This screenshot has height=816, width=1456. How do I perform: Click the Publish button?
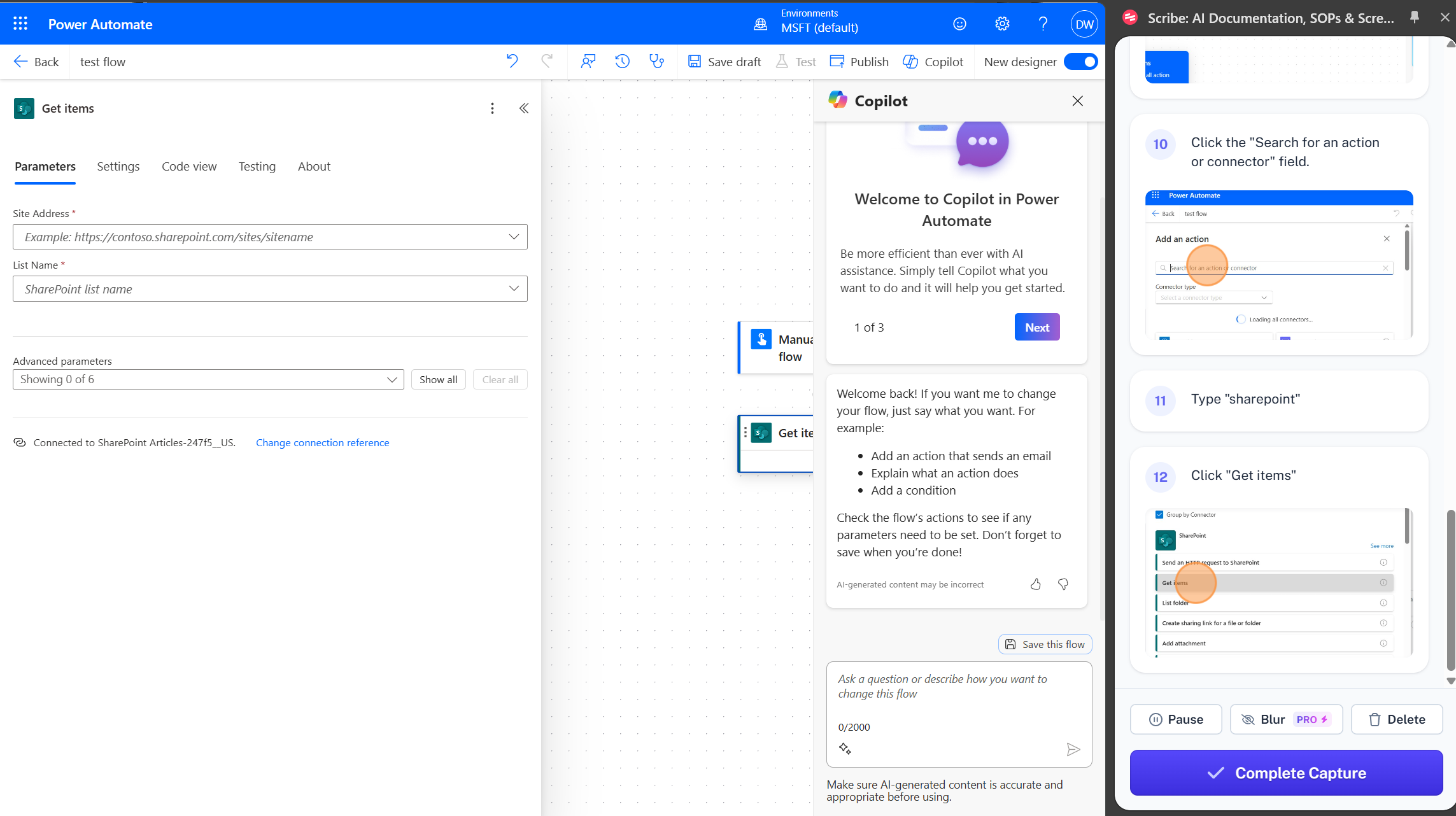click(859, 62)
